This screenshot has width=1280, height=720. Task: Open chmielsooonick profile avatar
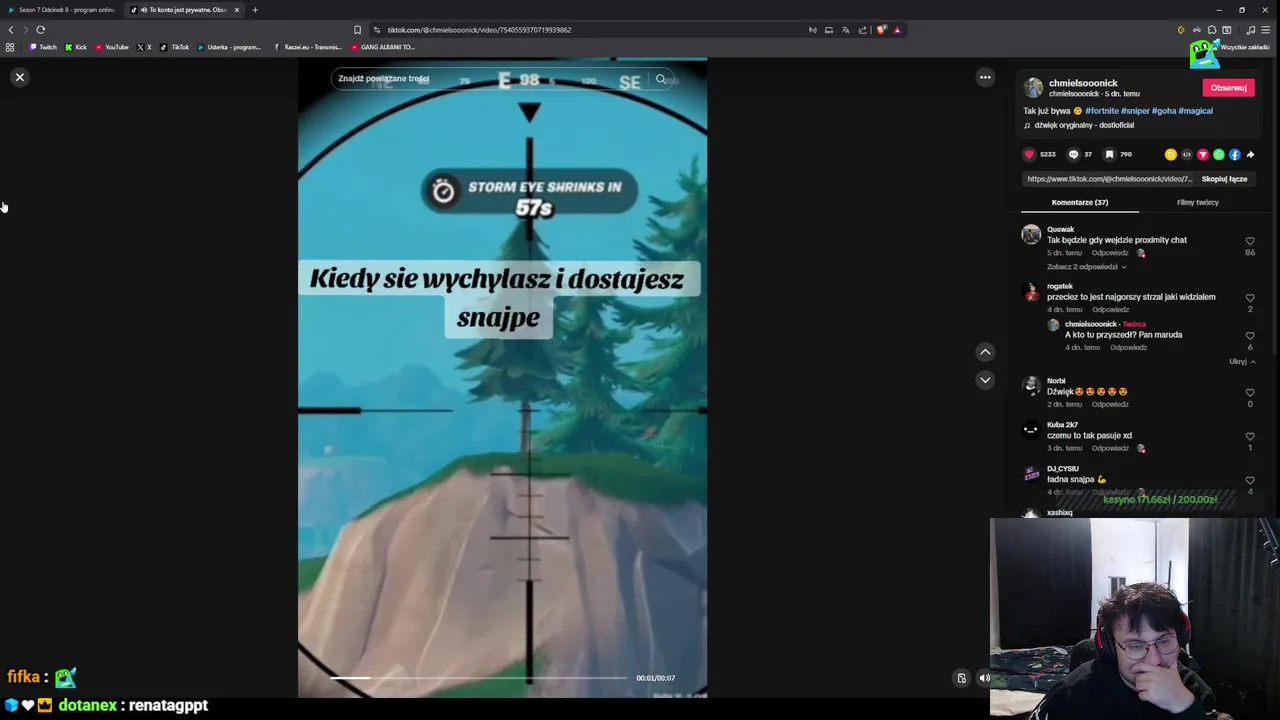(1033, 88)
